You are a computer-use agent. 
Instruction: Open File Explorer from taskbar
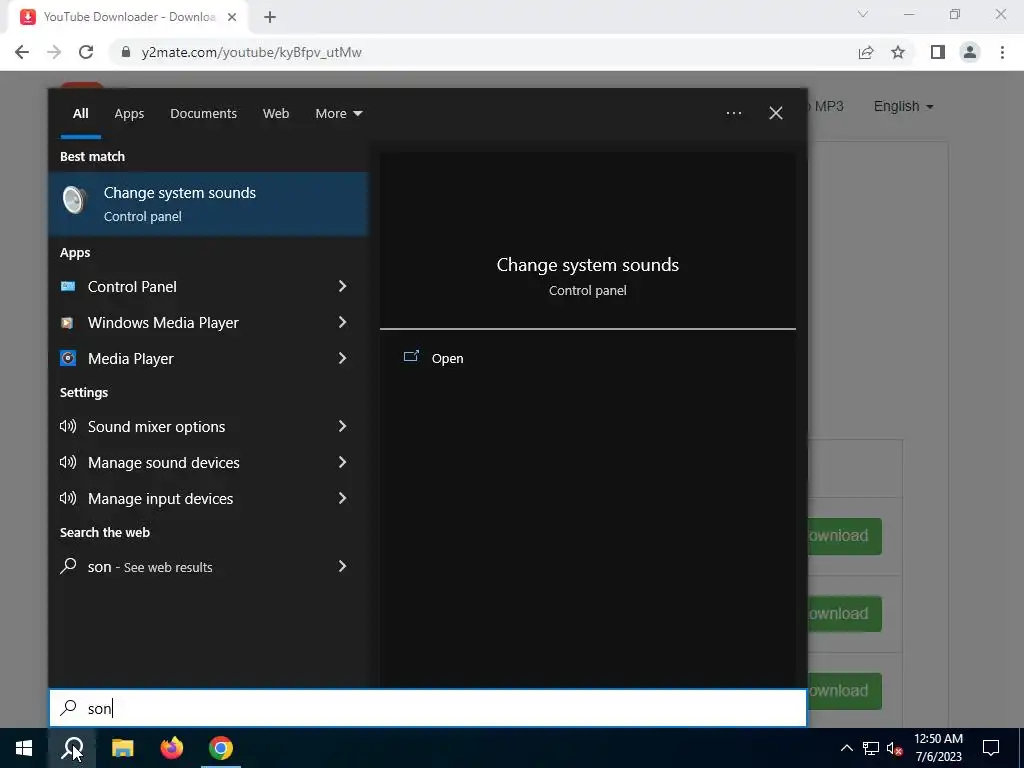pyautogui.click(x=122, y=748)
